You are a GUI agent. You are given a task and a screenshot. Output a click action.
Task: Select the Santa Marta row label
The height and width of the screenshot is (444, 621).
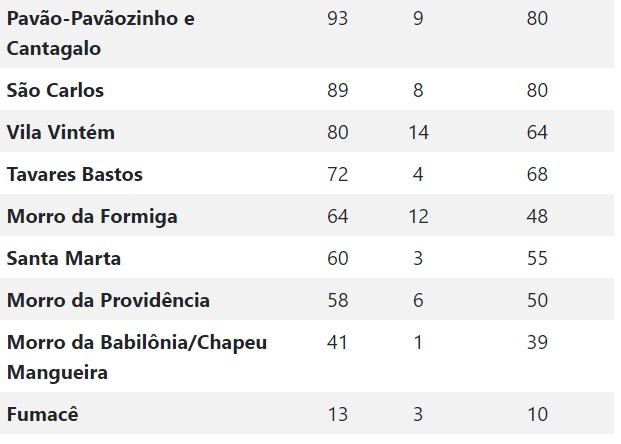click(x=63, y=259)
